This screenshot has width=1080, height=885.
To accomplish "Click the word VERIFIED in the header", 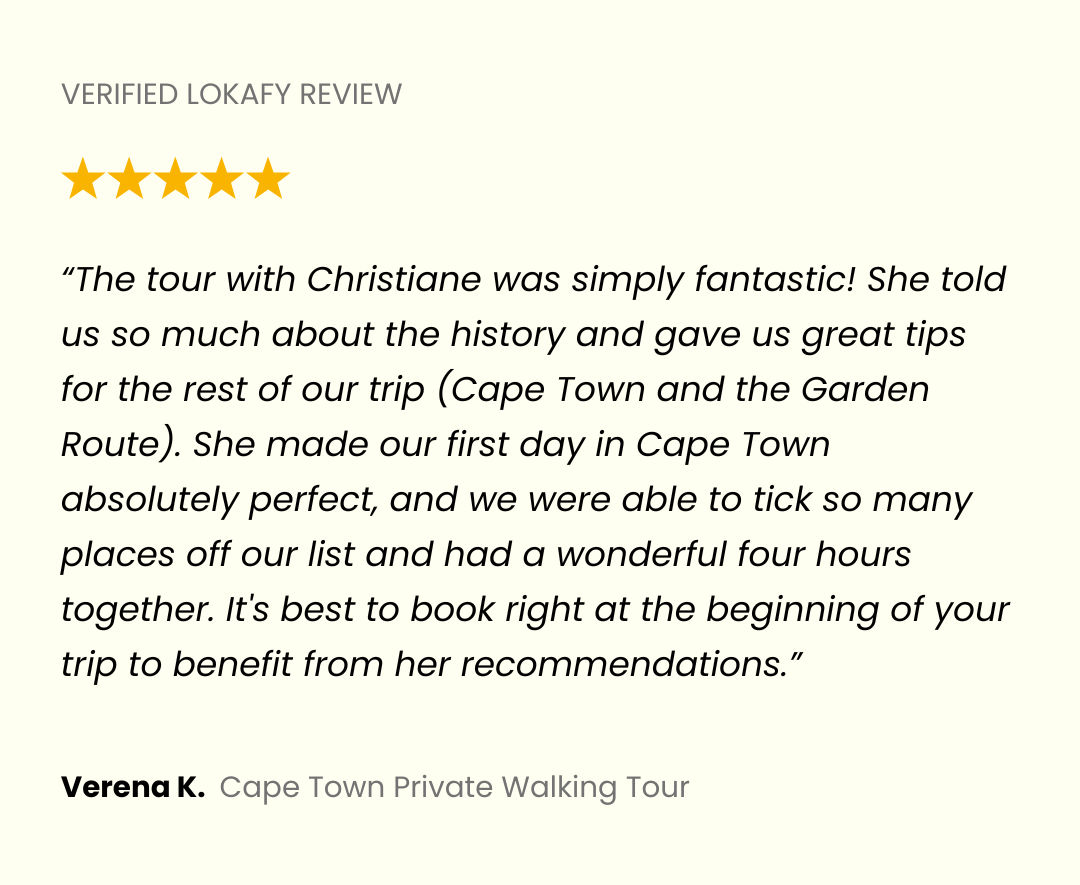I will click(x=120, y=94).
